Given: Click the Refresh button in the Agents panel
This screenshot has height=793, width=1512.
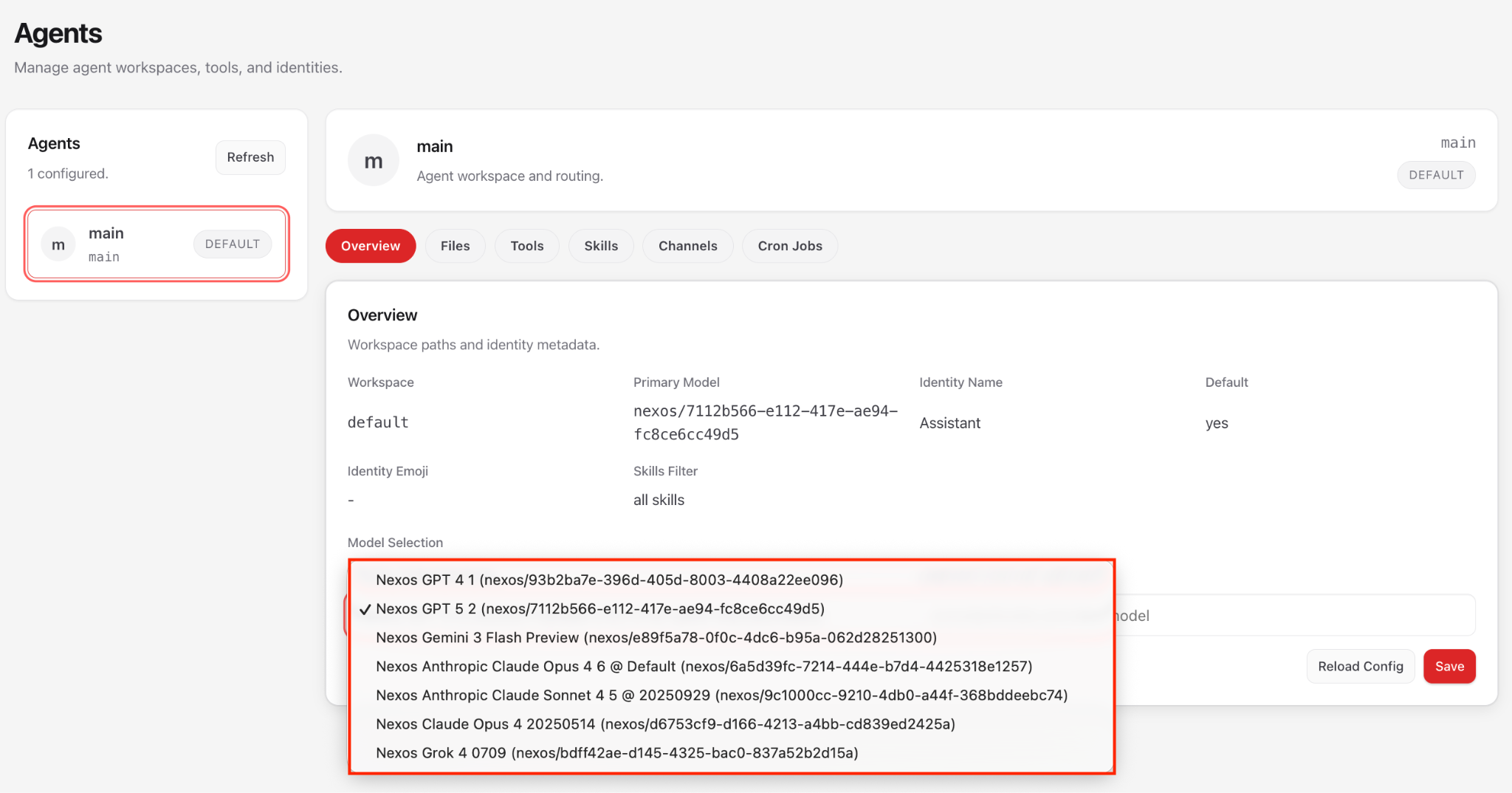Looking at the screenshot, I should 250,157.
